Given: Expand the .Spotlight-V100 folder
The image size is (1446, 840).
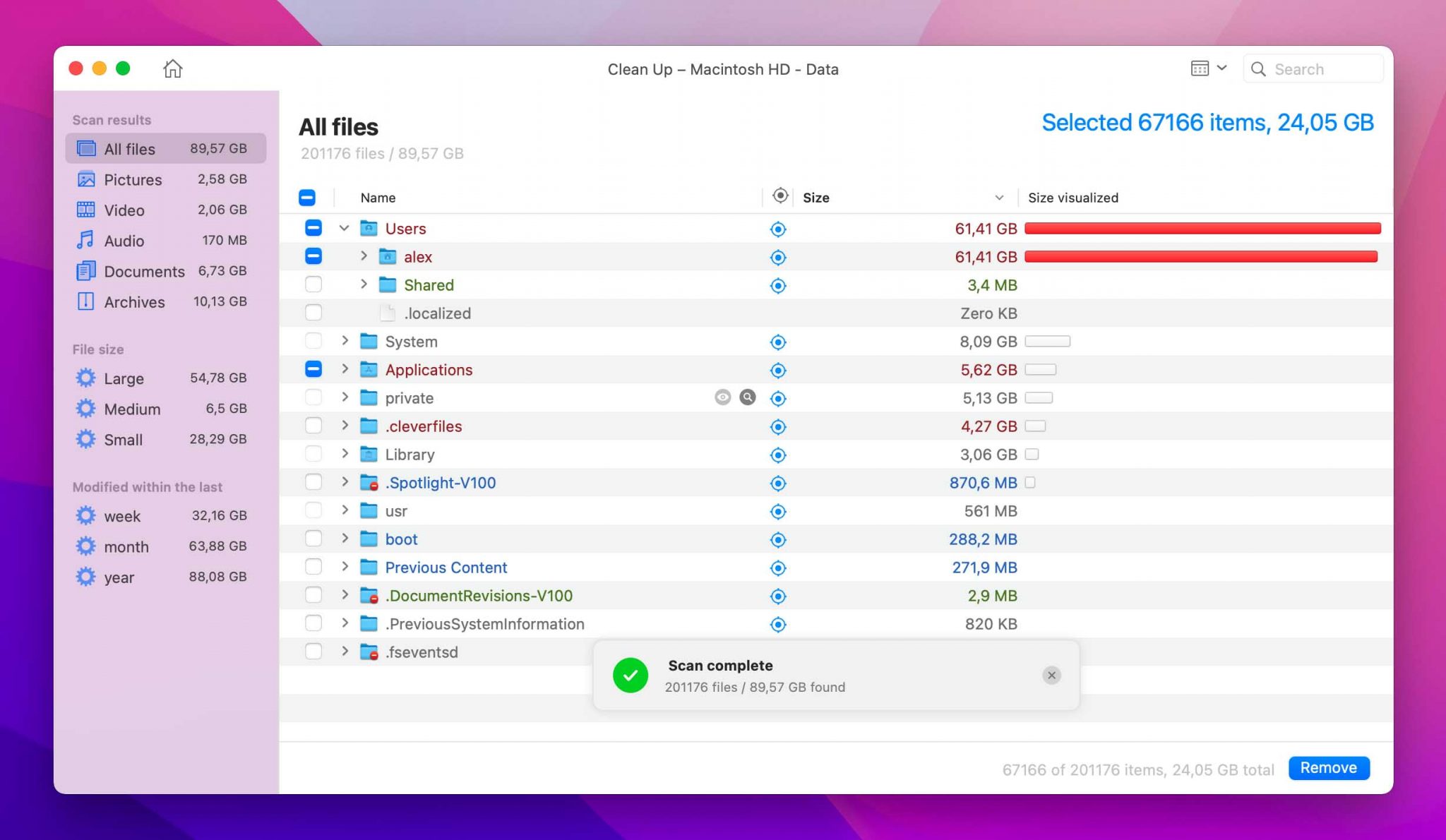Looking at the screenshot, I should click(x=345, y=481).
